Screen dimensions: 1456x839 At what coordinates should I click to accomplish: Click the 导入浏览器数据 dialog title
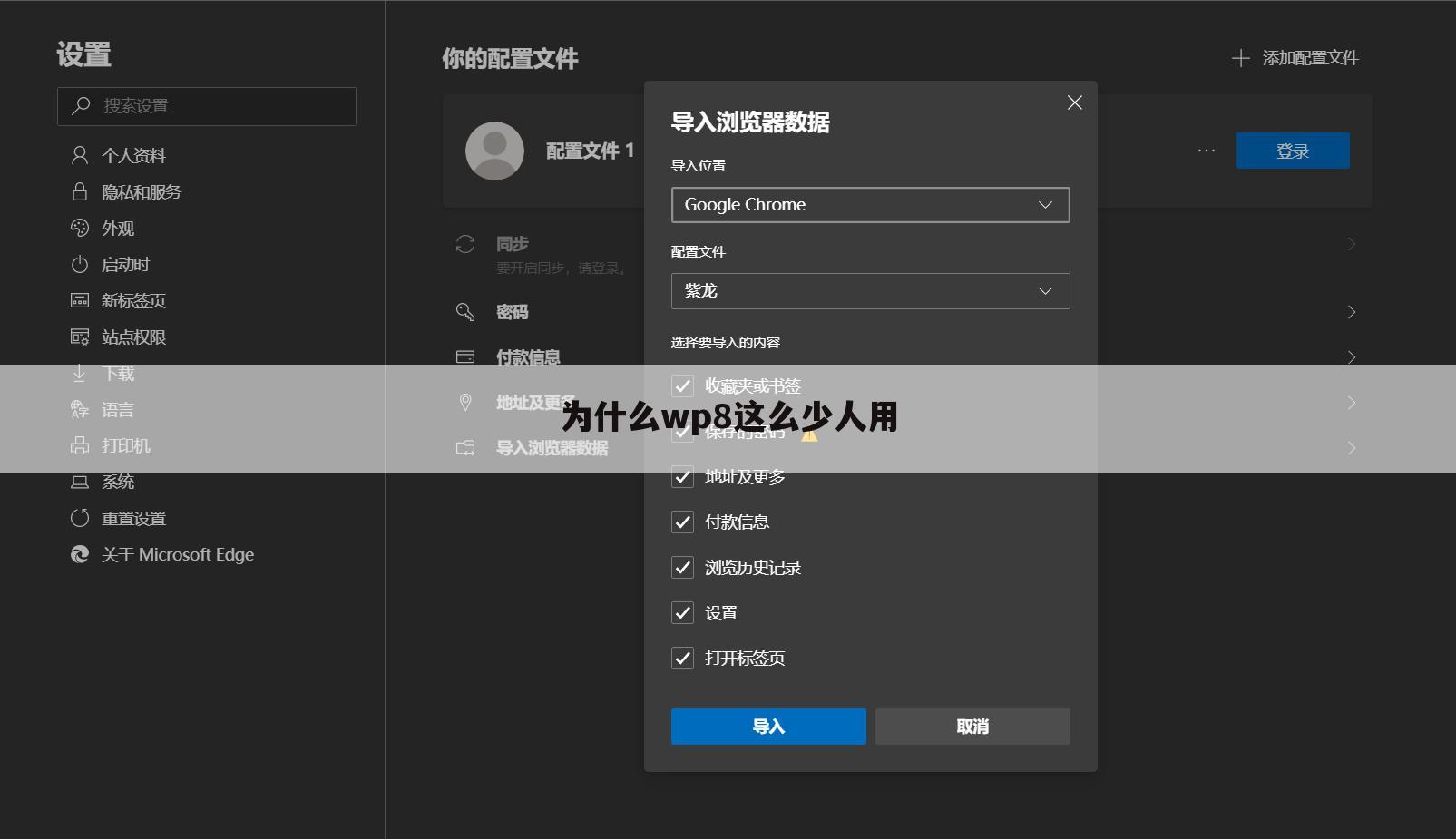(750, 122)
